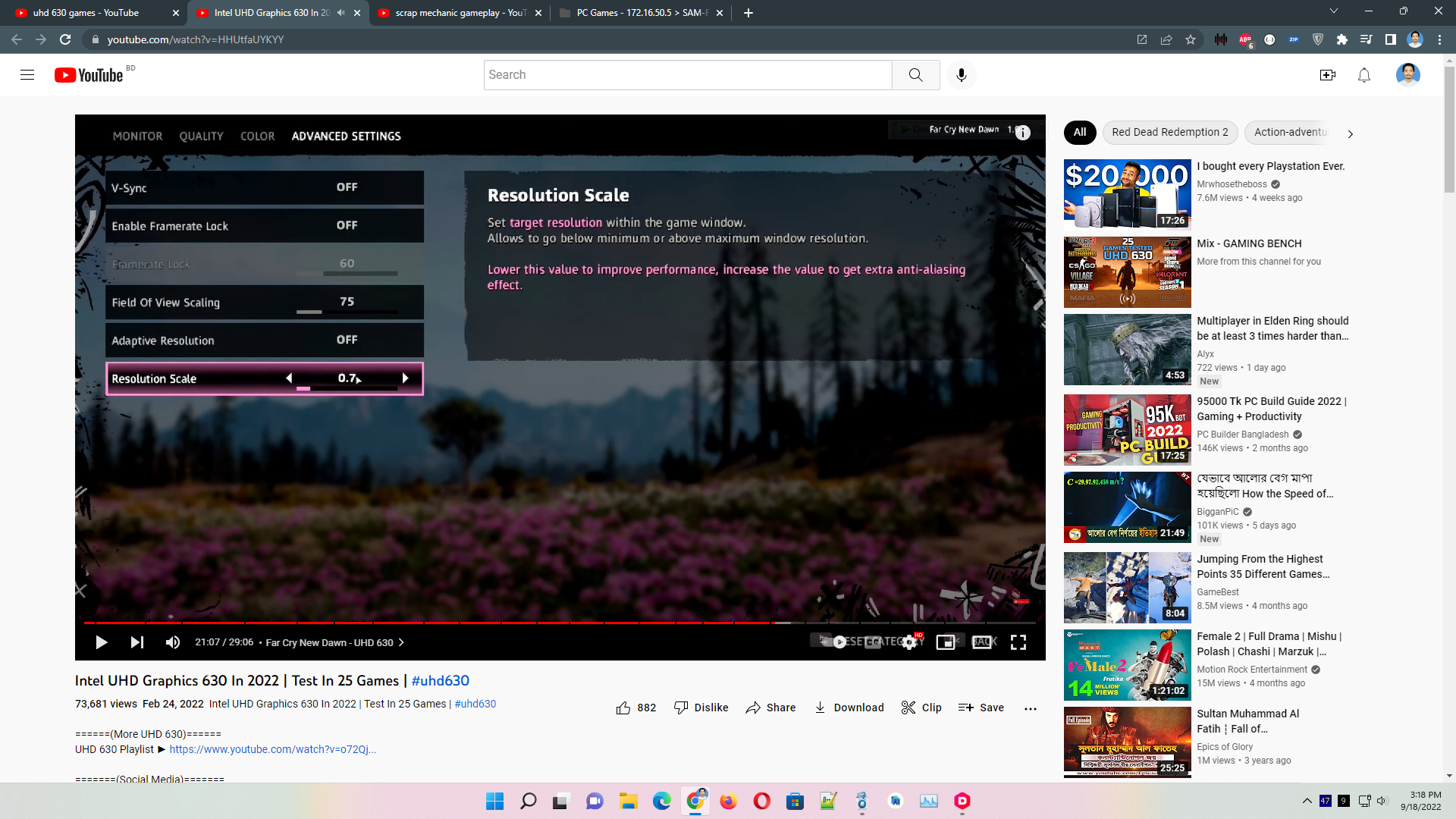
Task: Download the video
Action: click(x=849, y=708)
